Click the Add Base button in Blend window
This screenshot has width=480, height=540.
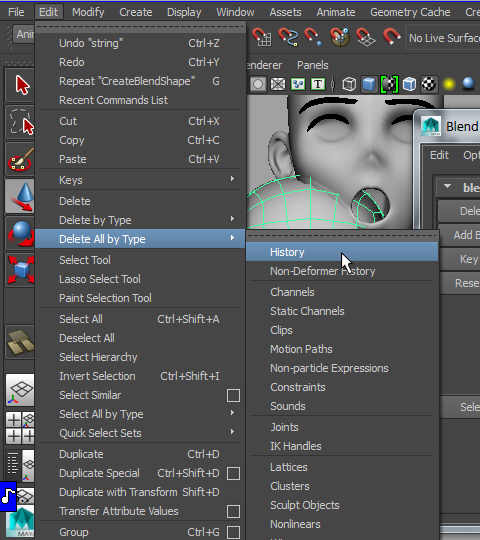coord(461,235)
